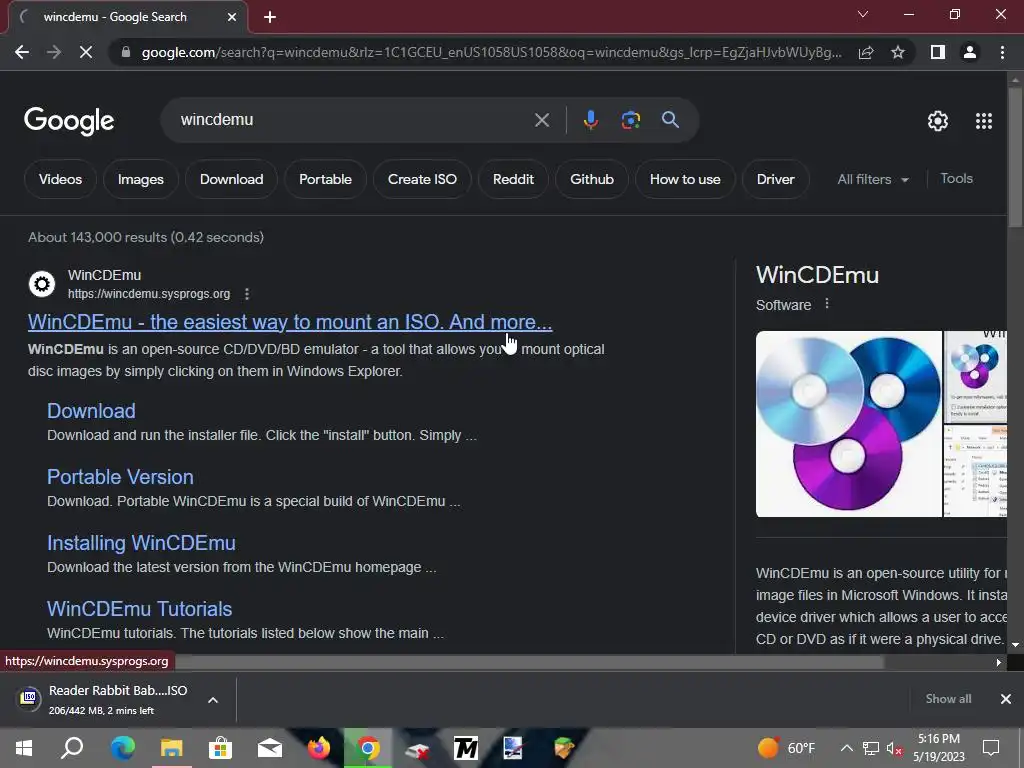Show all downloads
This screenshot has width=1024, height=768.
(x=948, y=699)
